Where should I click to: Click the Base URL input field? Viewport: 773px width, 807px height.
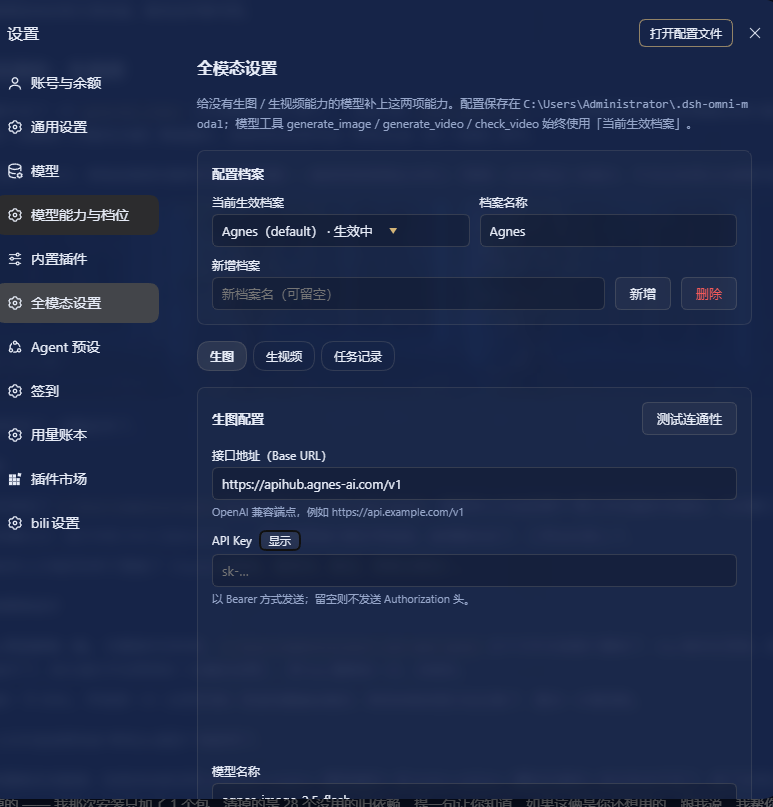point(474,484)
